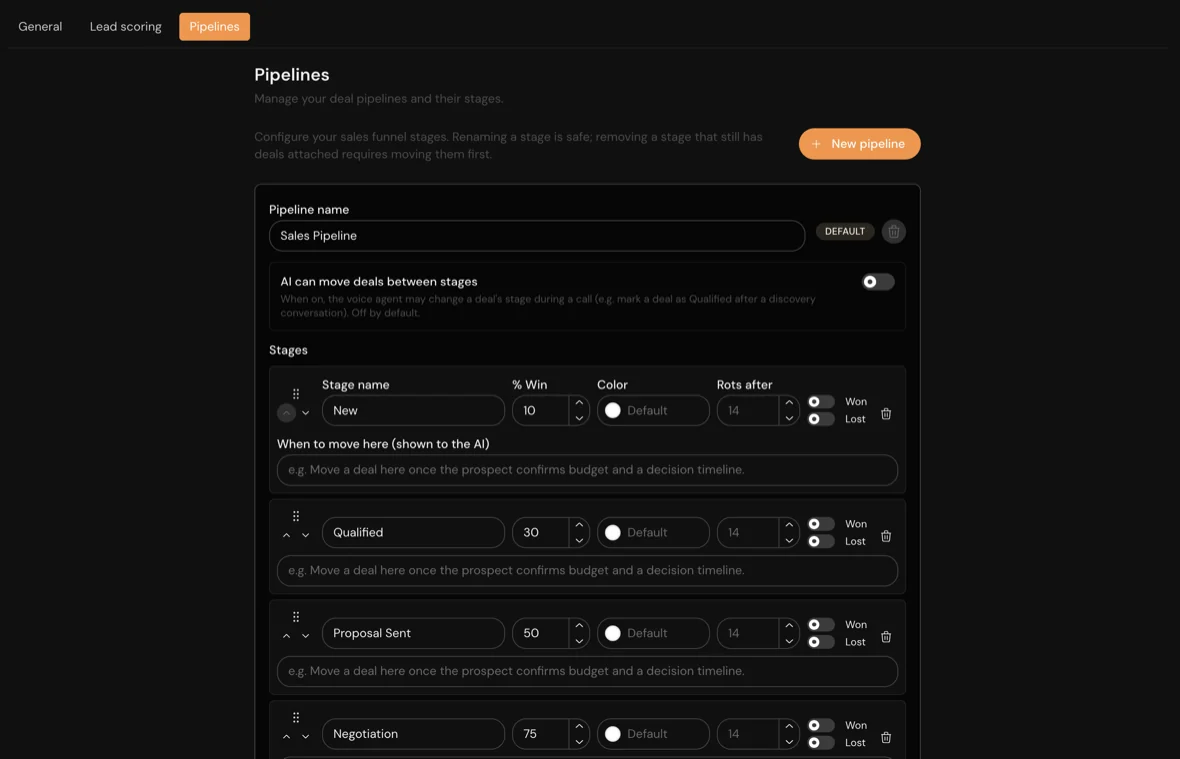Decrease % Win for the Qualified stage
Screen dimensions: 1180x759
pyautogui.click(x=579, y=541)
